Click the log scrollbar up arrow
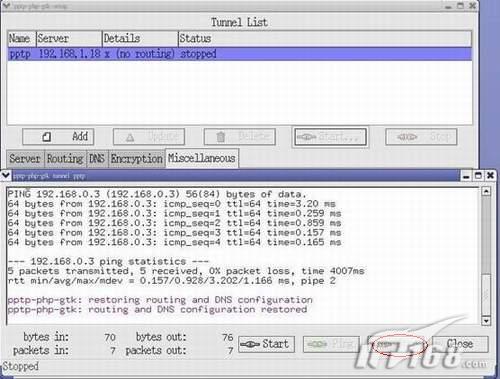The image size is (500, 379). 486,191
